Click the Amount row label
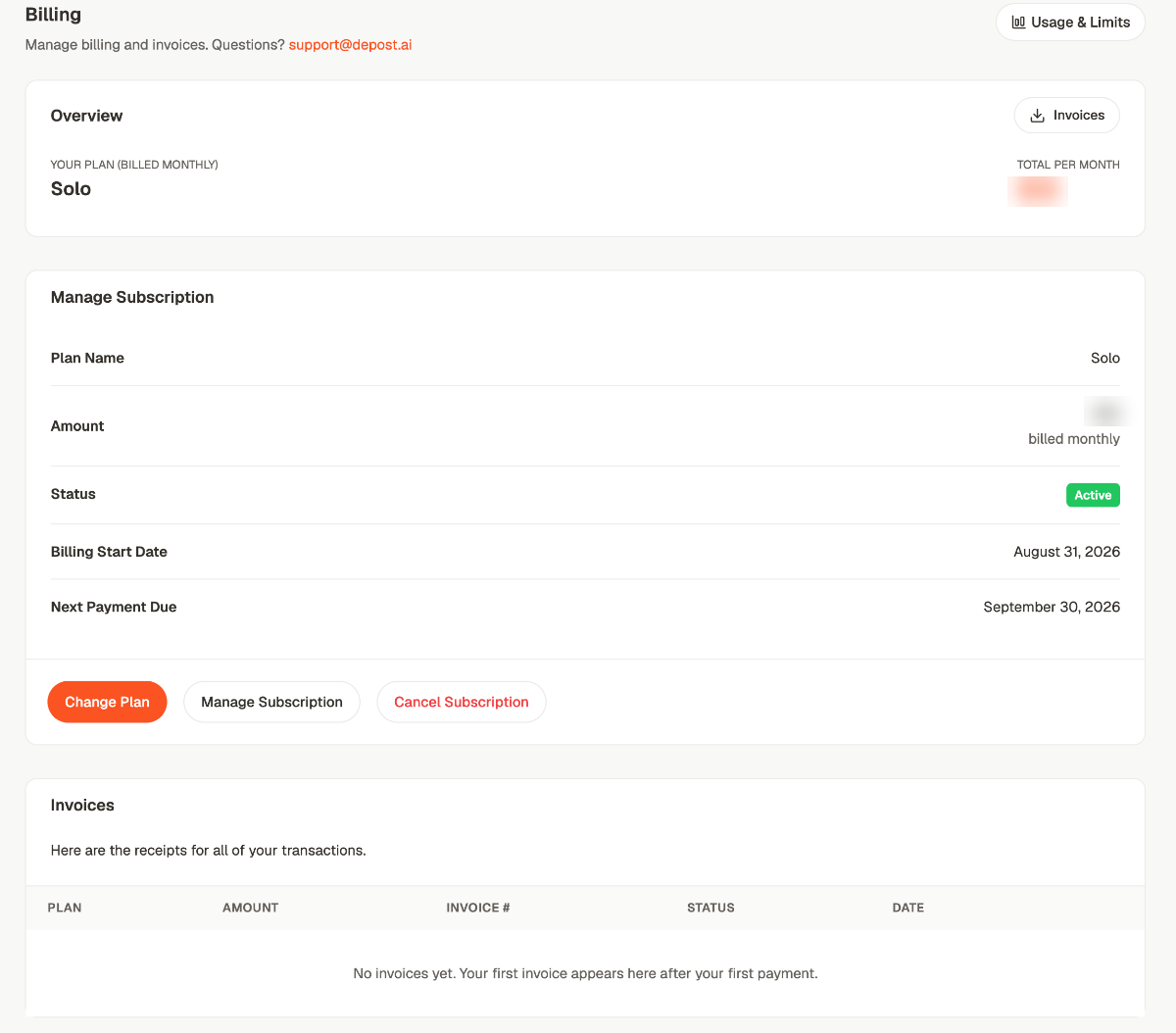The image size is (1176, 1033). [x=77, y=426]
